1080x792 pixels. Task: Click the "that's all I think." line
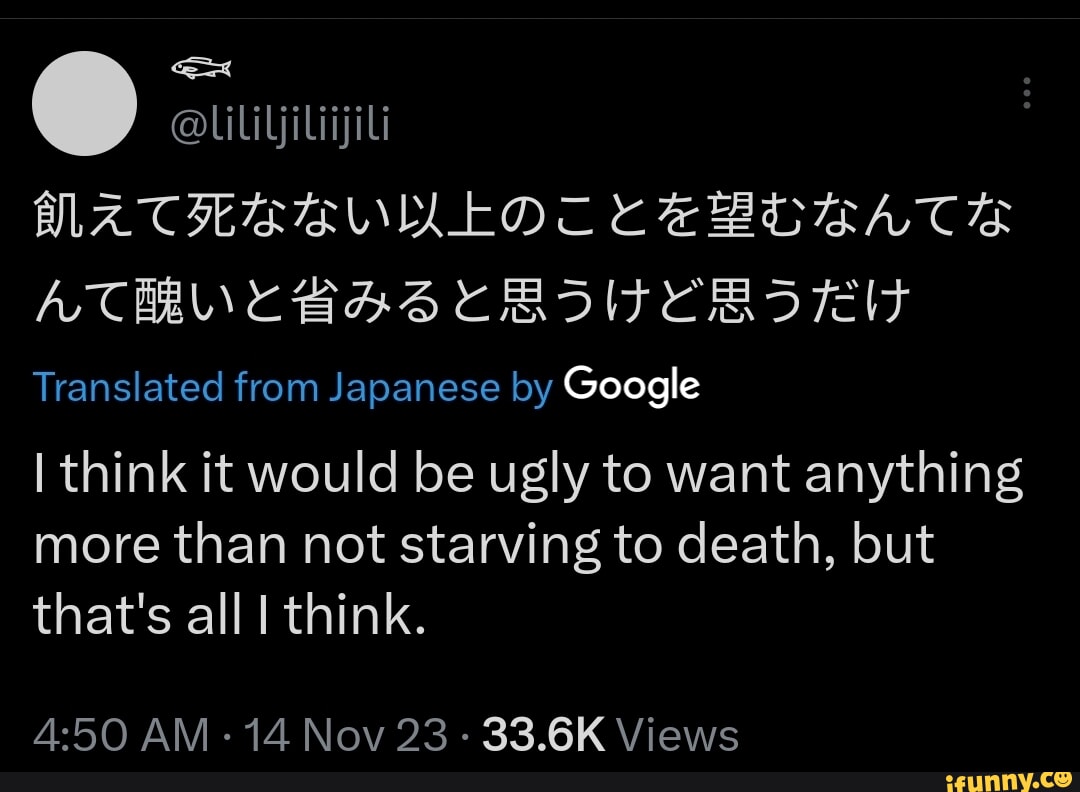tap(230, 617)
